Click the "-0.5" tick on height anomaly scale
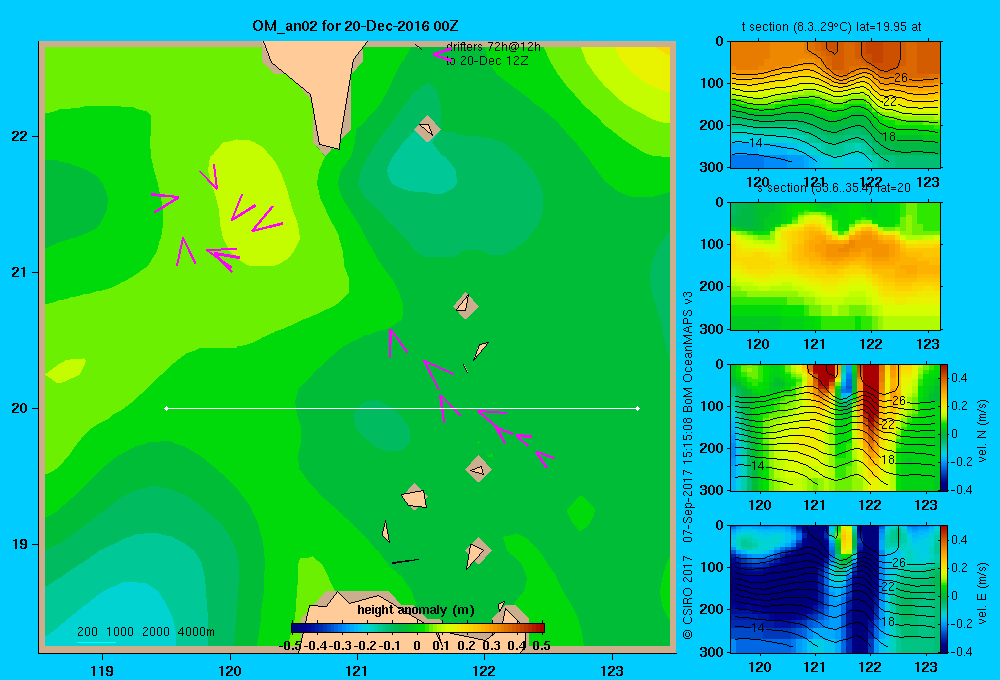This screenshot has width=1000, height=680. point(290,646)
